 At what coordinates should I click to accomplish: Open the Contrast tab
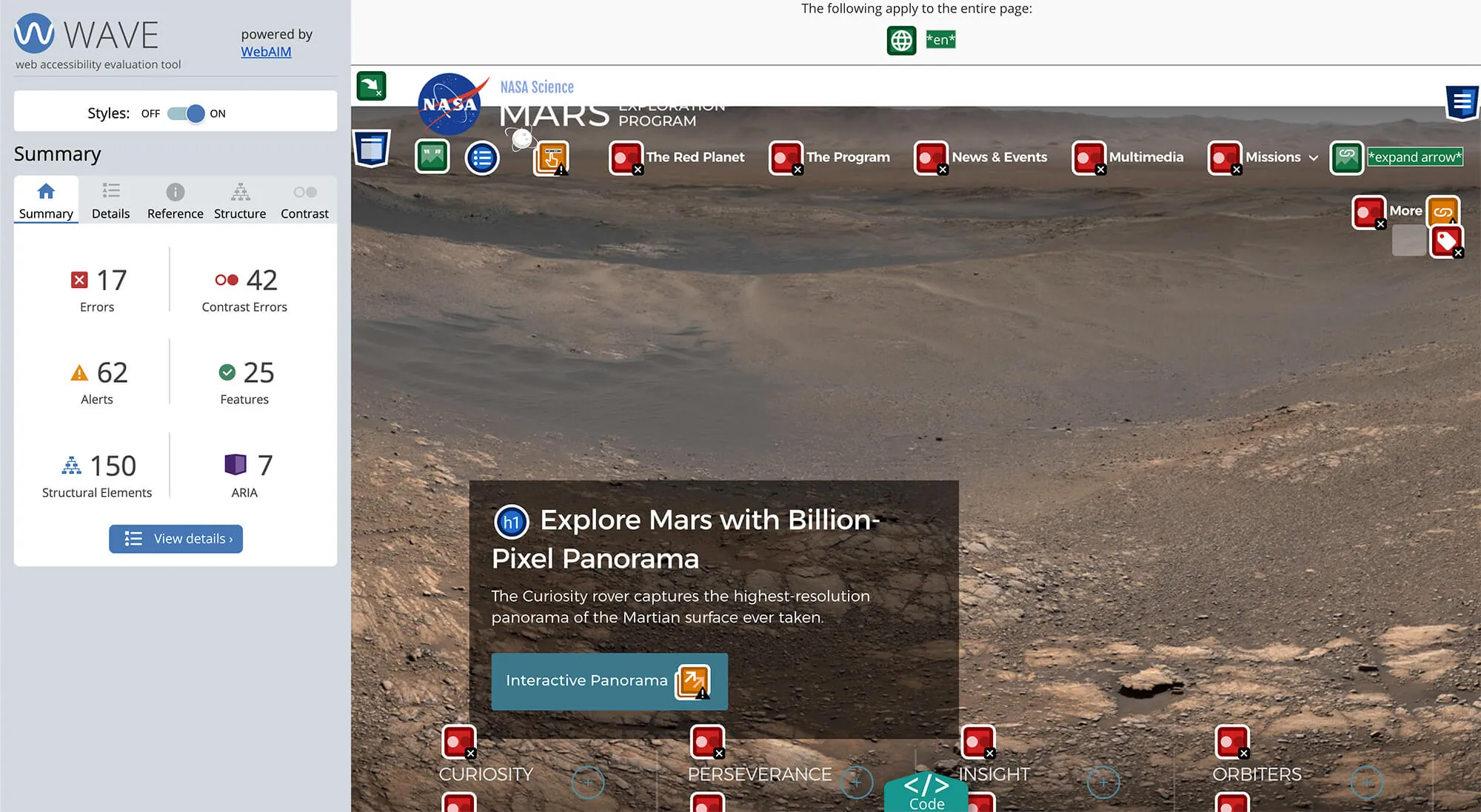[304, 200]
